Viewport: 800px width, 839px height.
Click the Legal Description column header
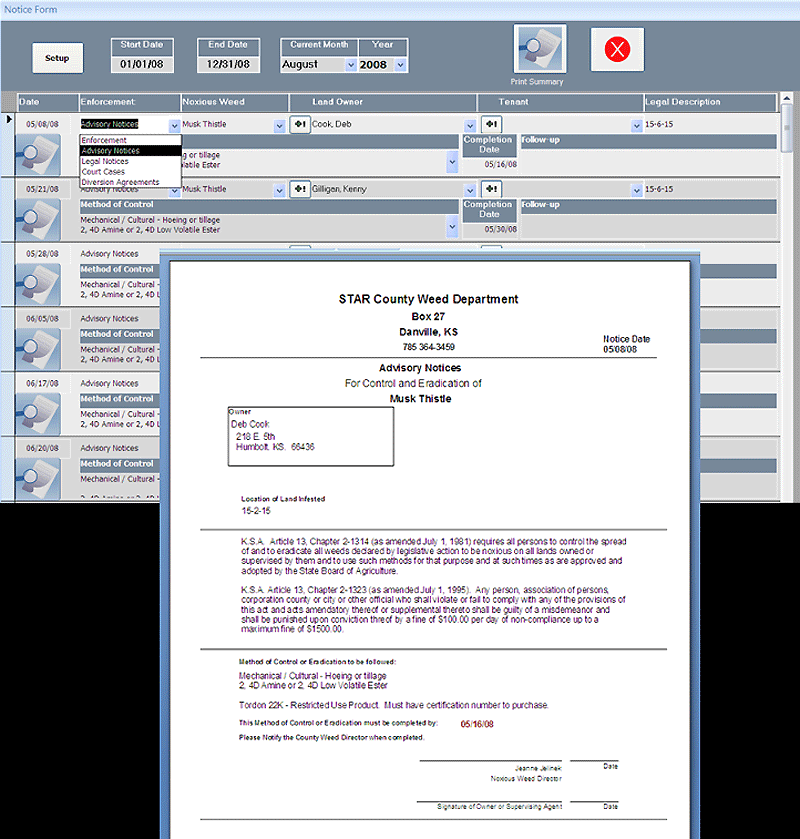point(710,102)
